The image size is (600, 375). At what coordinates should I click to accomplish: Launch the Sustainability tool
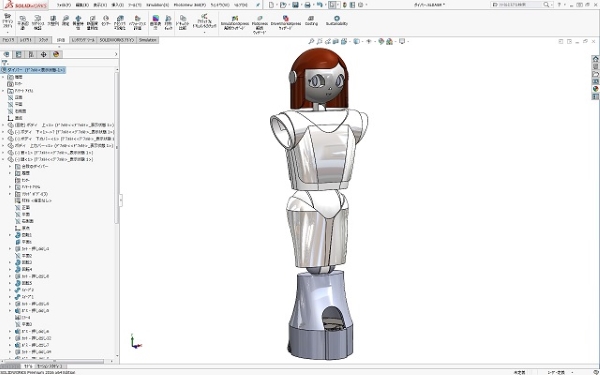pyautogui.click(x=337, y=21)
